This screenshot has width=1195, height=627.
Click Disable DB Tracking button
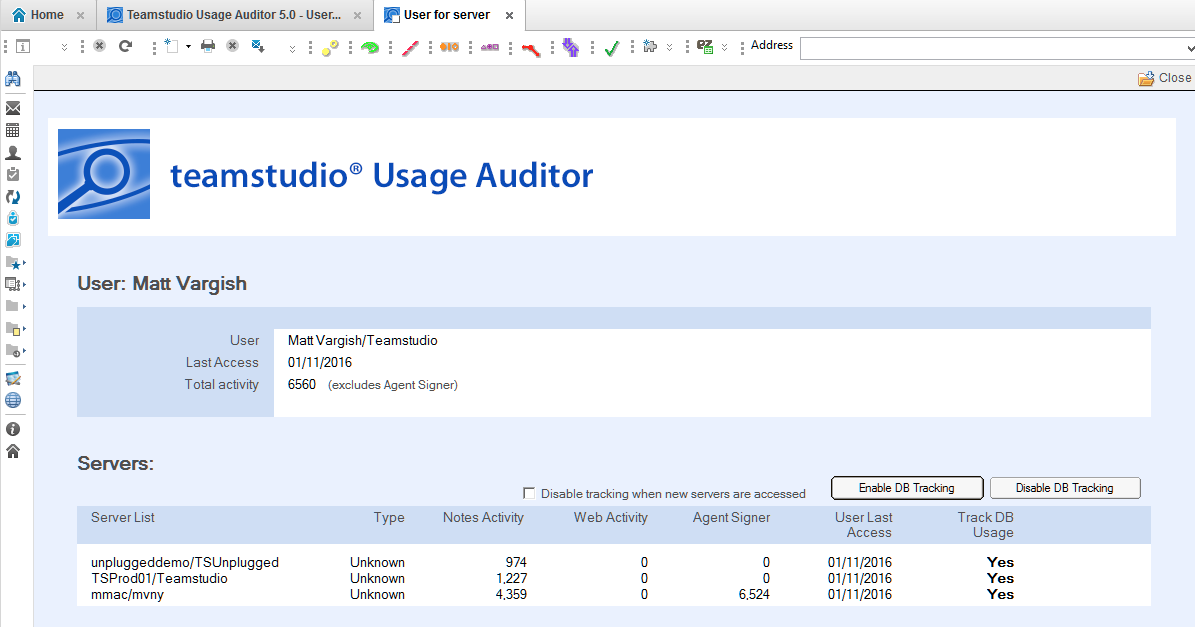point(1065,488)
